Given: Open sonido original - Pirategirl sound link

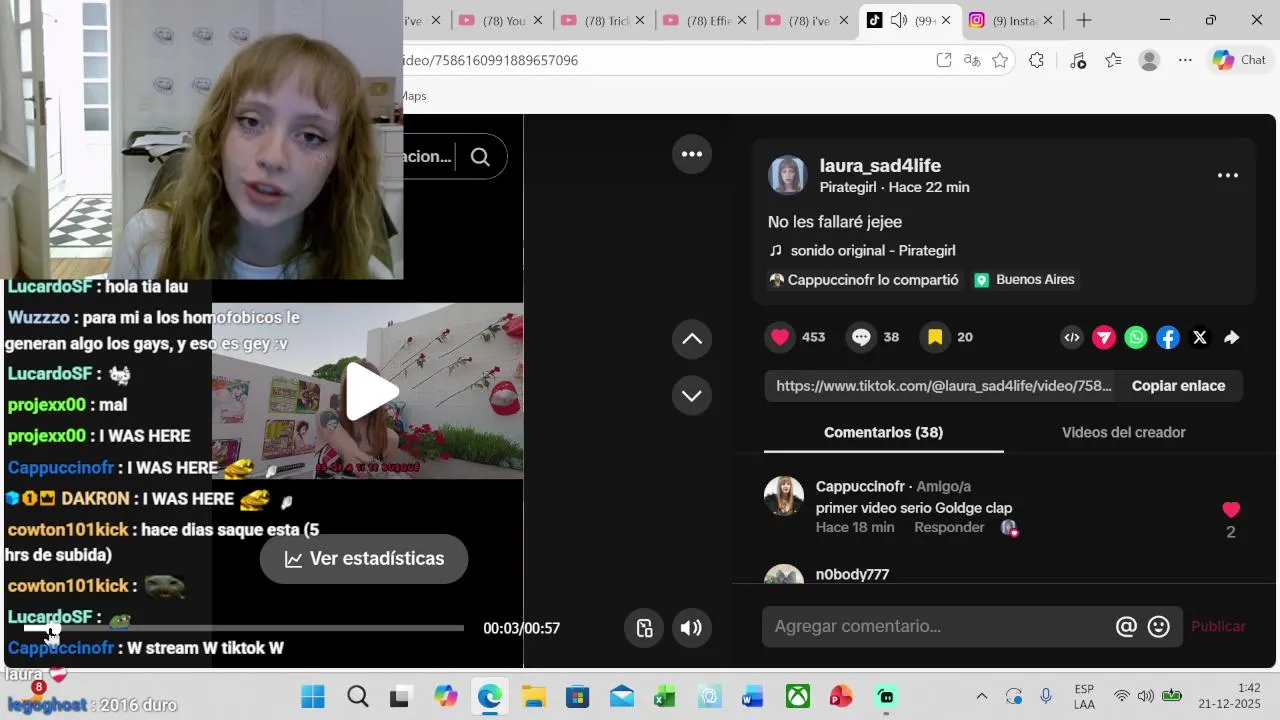Looking at the screenshot, I should click(x=873, y=251).
